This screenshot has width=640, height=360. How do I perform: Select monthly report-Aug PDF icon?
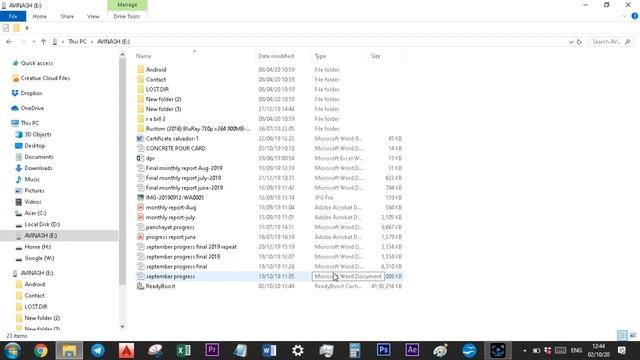(140, 207)
